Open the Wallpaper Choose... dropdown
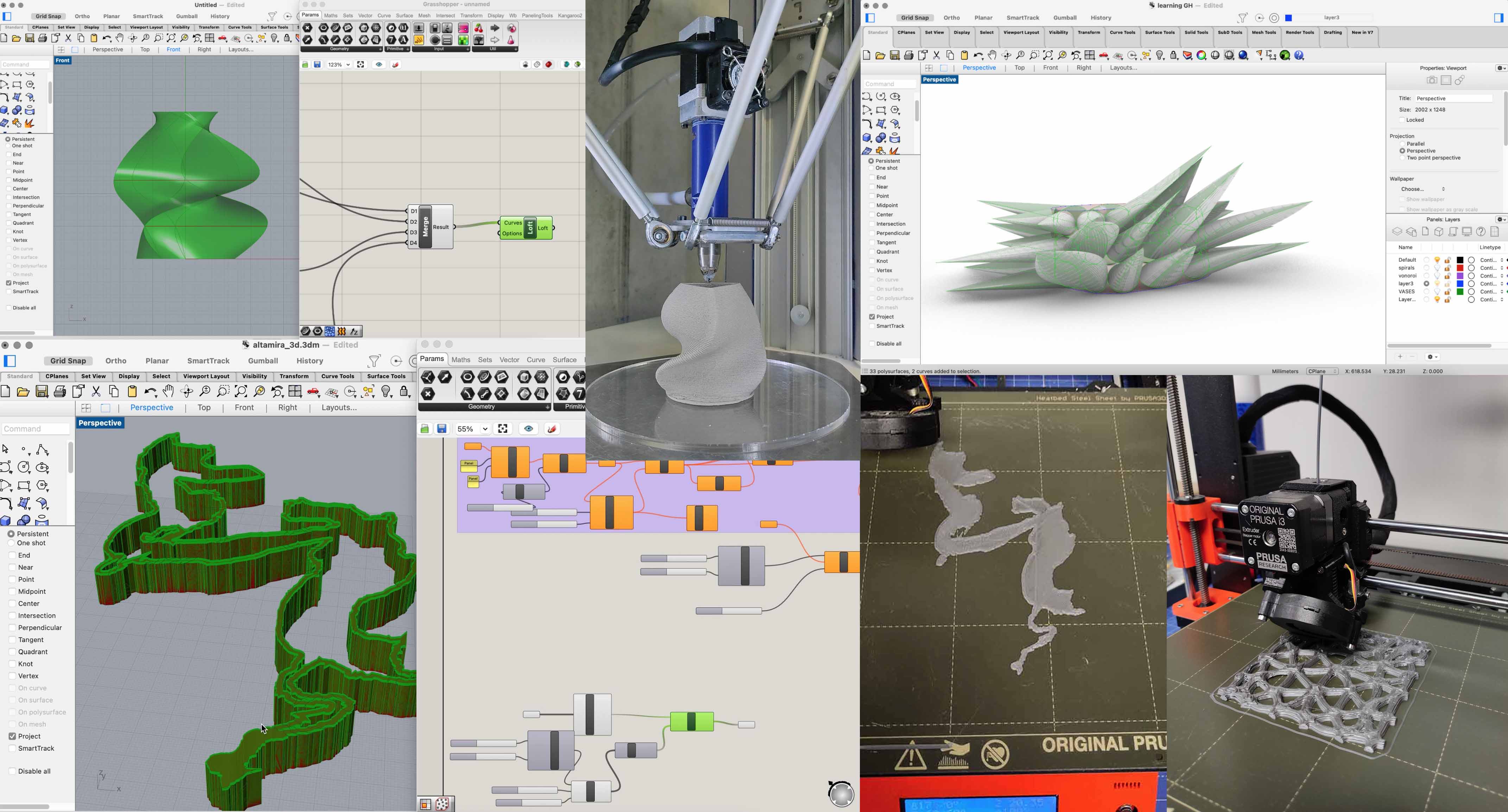Image resolution: width=1508 pixels, height=812 pixels. [x=1423, y=190]
